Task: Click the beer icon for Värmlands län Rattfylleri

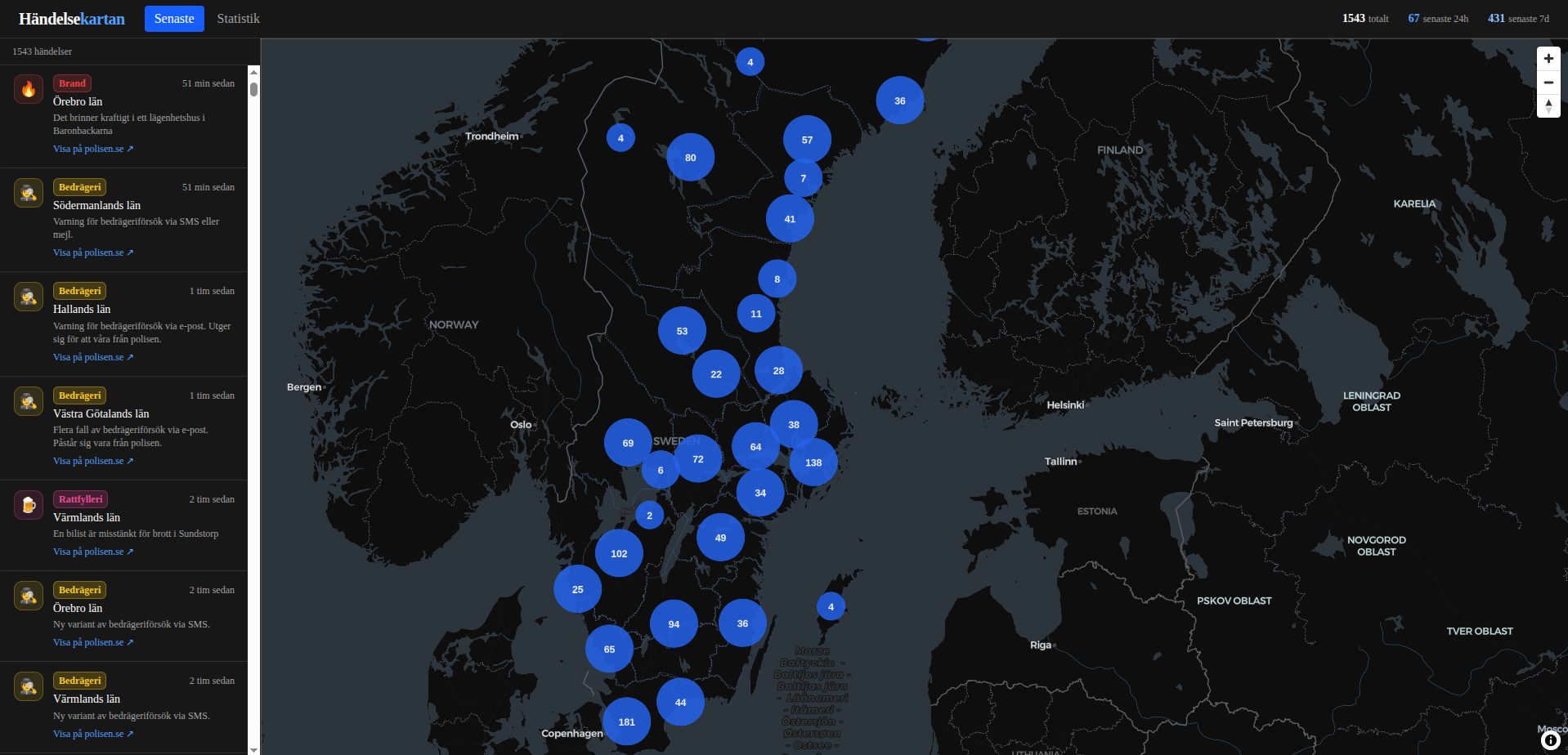Action: tap(29, 505)
